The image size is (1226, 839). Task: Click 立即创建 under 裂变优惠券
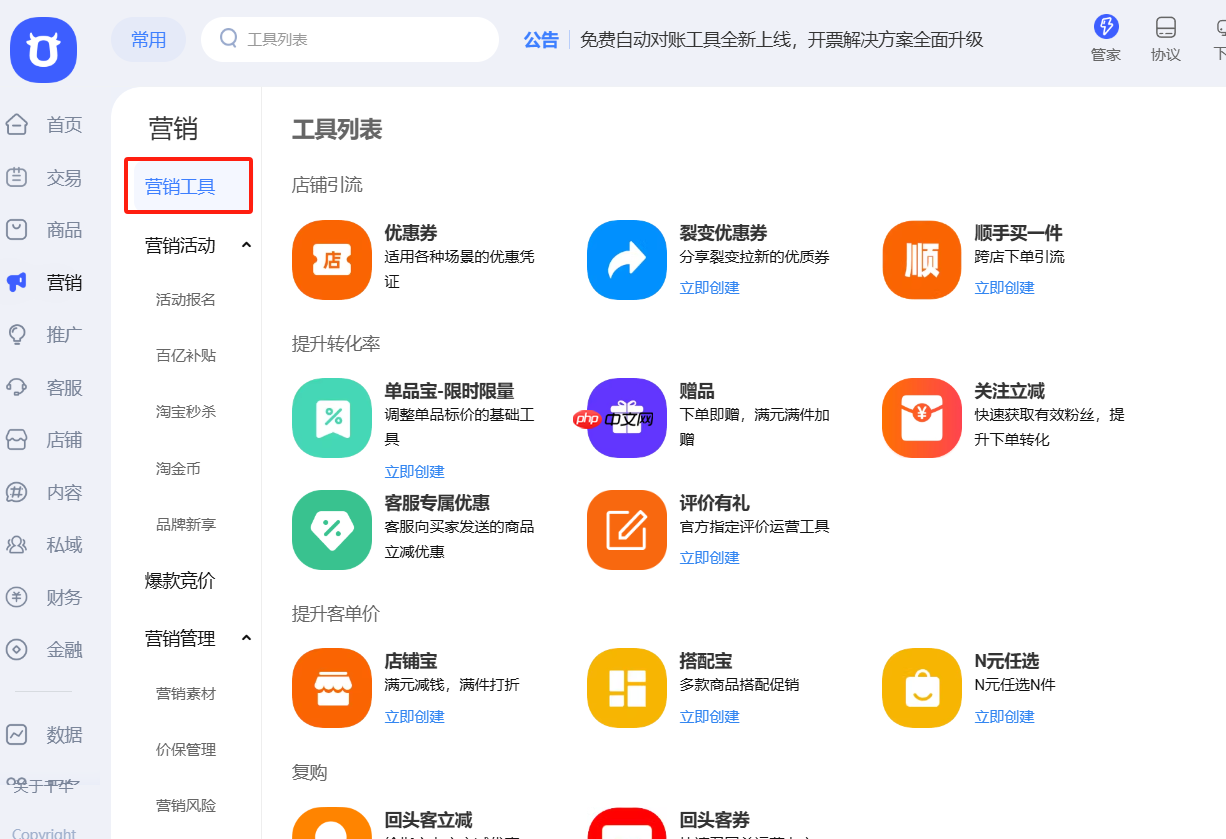[x=709, y=287]
